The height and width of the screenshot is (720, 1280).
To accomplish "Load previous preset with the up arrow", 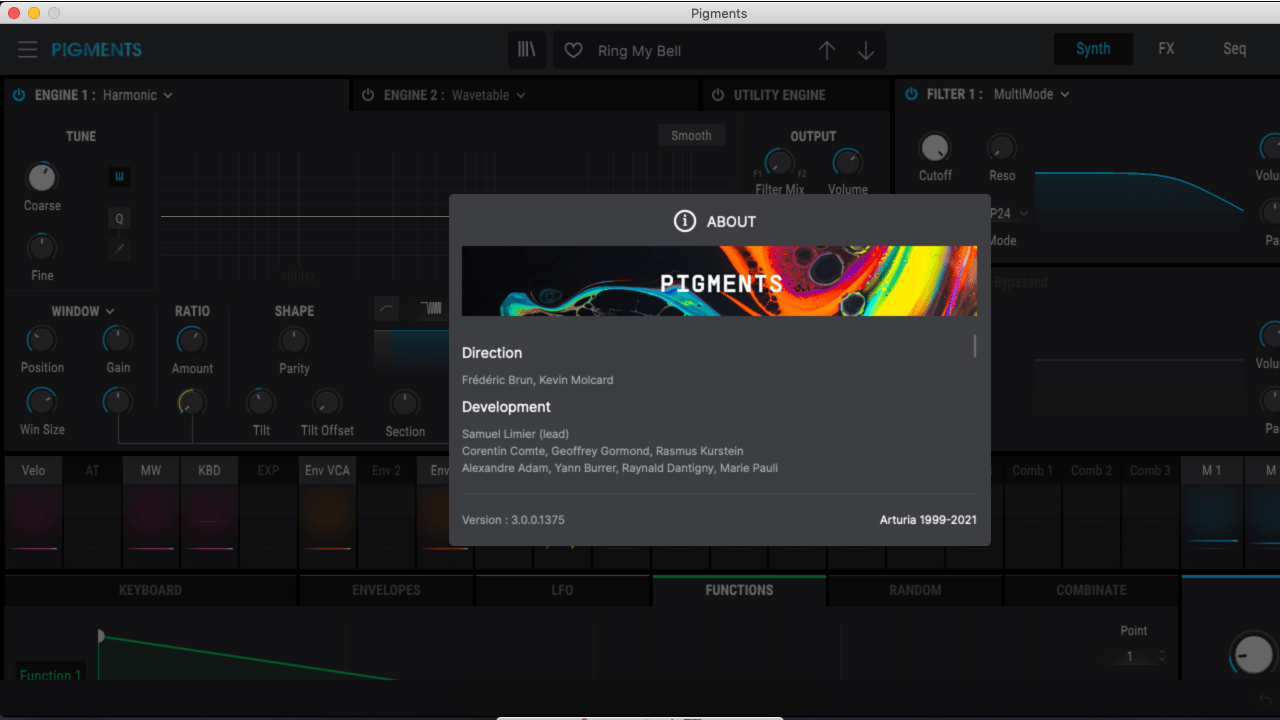I will [826, 50].
